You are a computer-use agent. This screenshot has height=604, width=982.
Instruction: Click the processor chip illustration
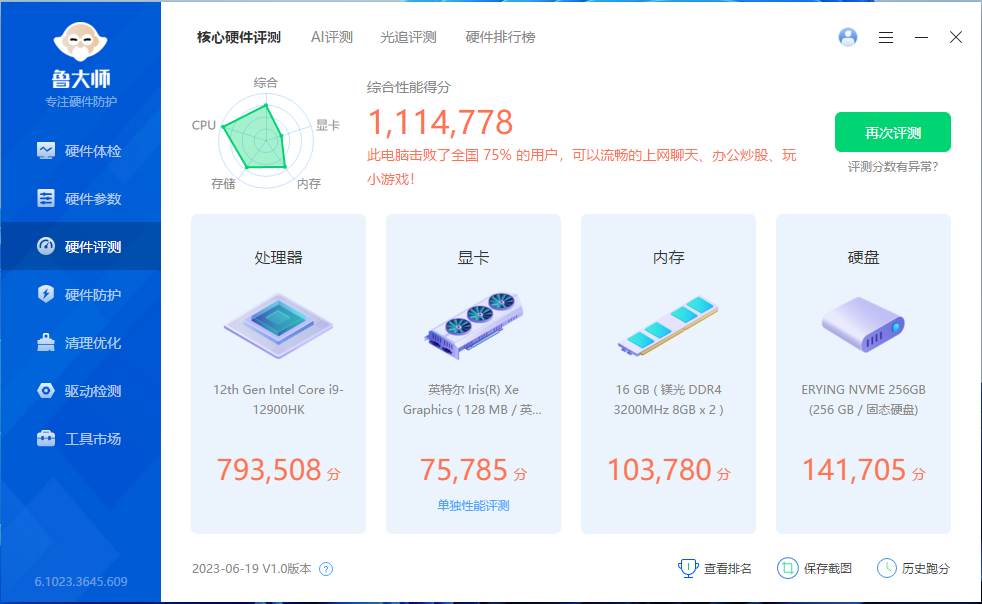[279, 326]
